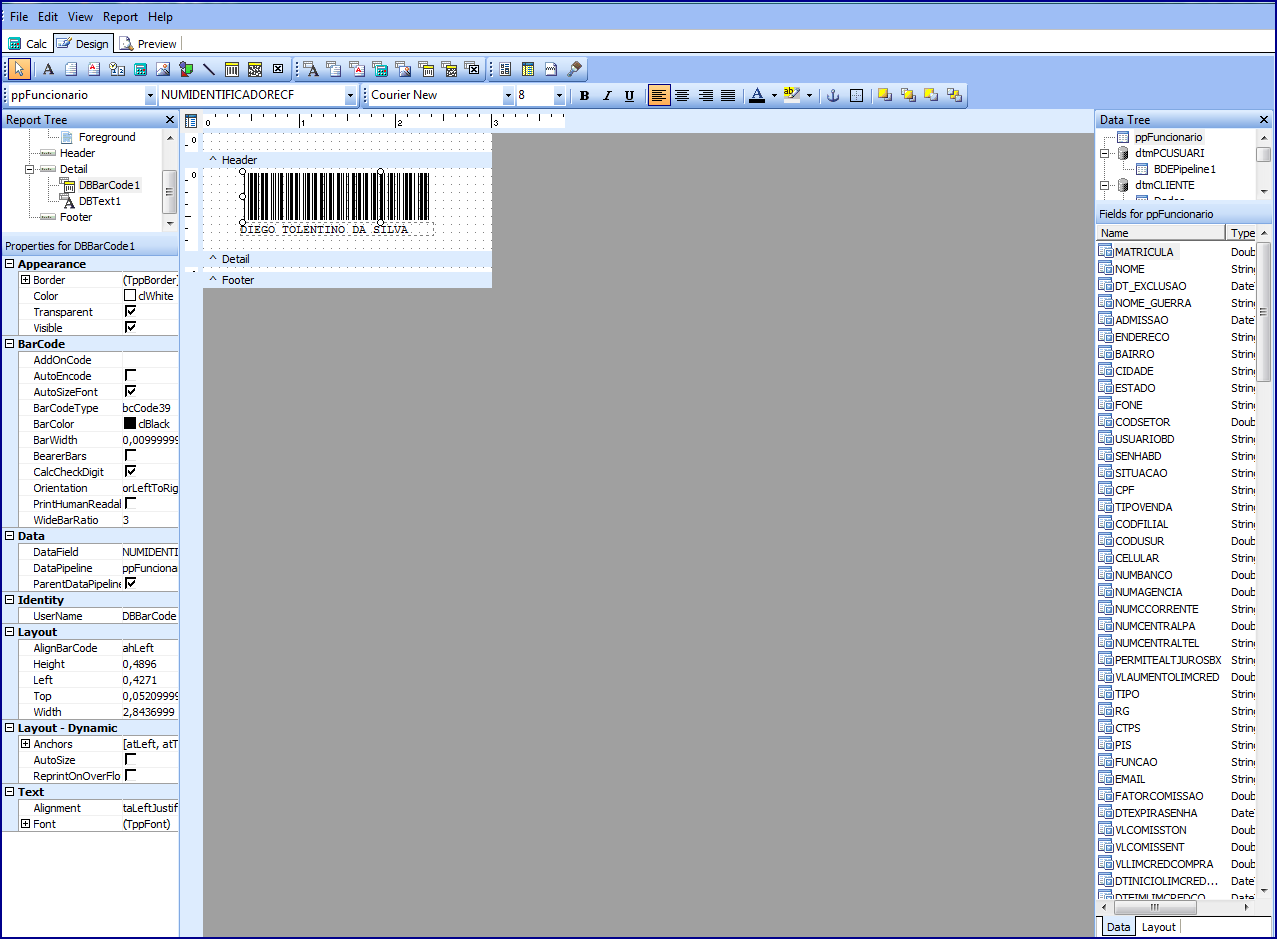1277x939 pixels.
Task: Open the font size 8 dropdown
Action: click(559, 95)
